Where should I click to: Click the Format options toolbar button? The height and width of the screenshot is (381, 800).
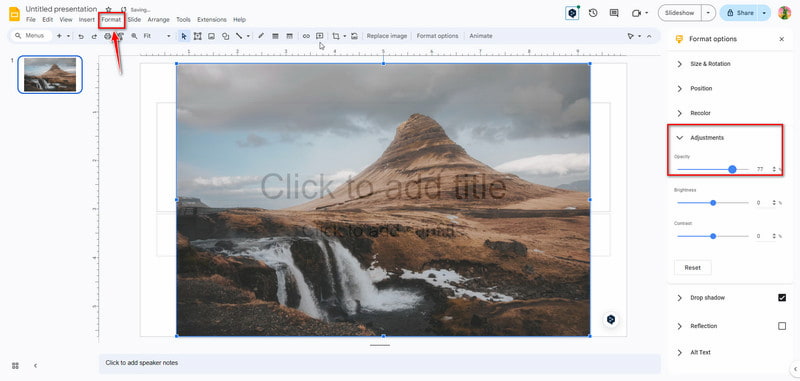(437, 36)
